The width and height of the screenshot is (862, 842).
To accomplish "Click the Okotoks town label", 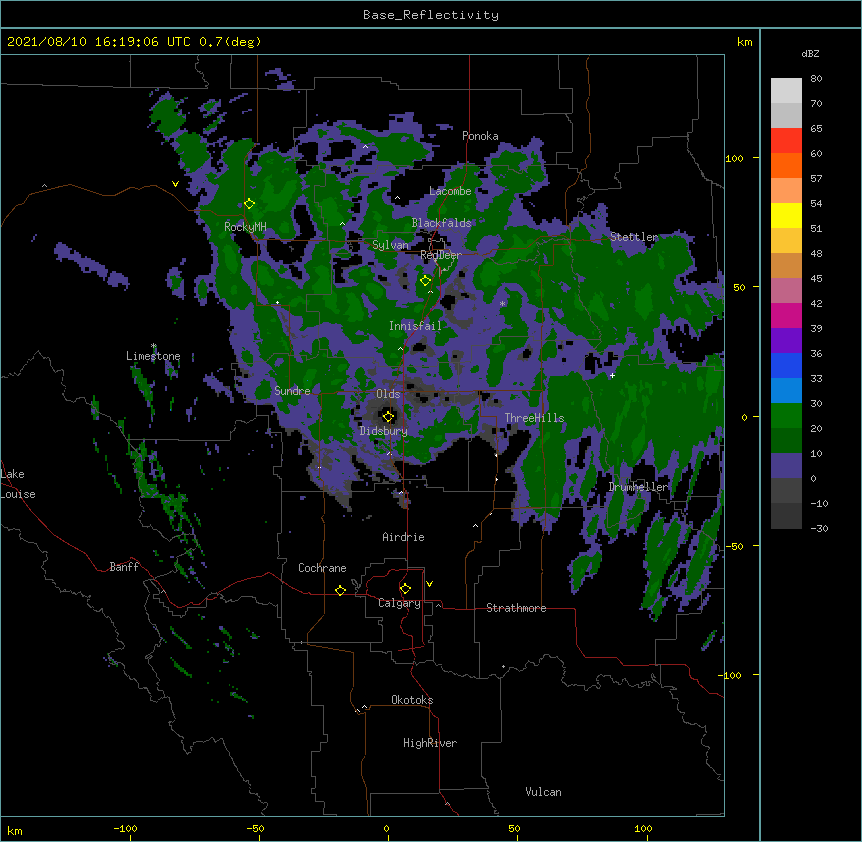I will pyautogui.click(x=412, y=700).
